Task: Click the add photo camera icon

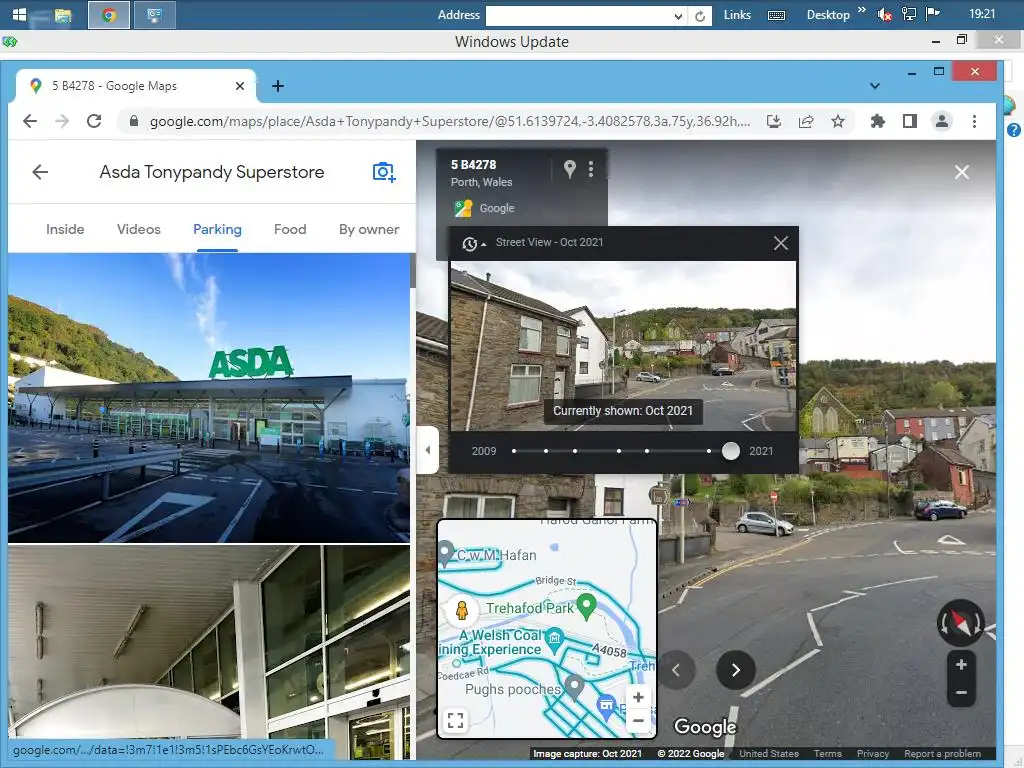Action: (384, 172)
